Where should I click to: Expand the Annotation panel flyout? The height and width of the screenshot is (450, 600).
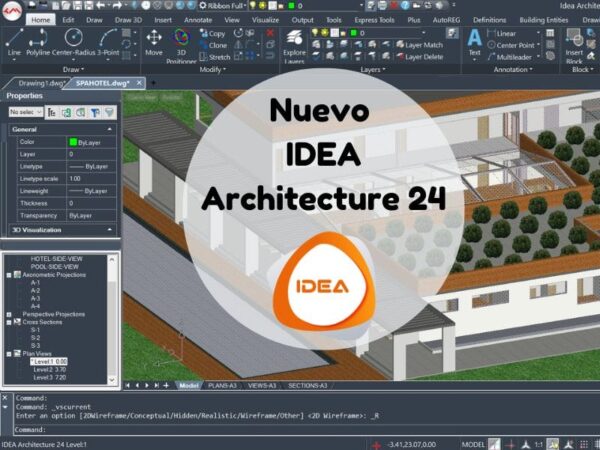513,69
